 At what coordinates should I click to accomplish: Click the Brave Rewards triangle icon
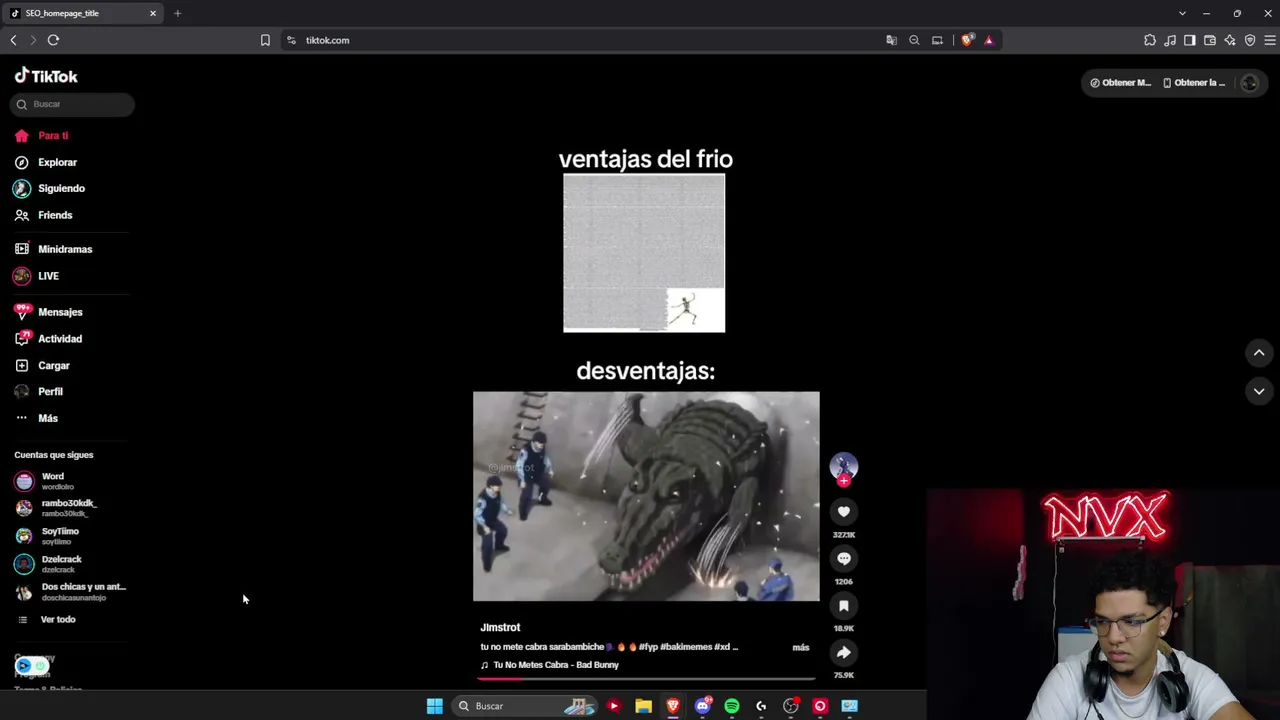click(x=989, y=40)
